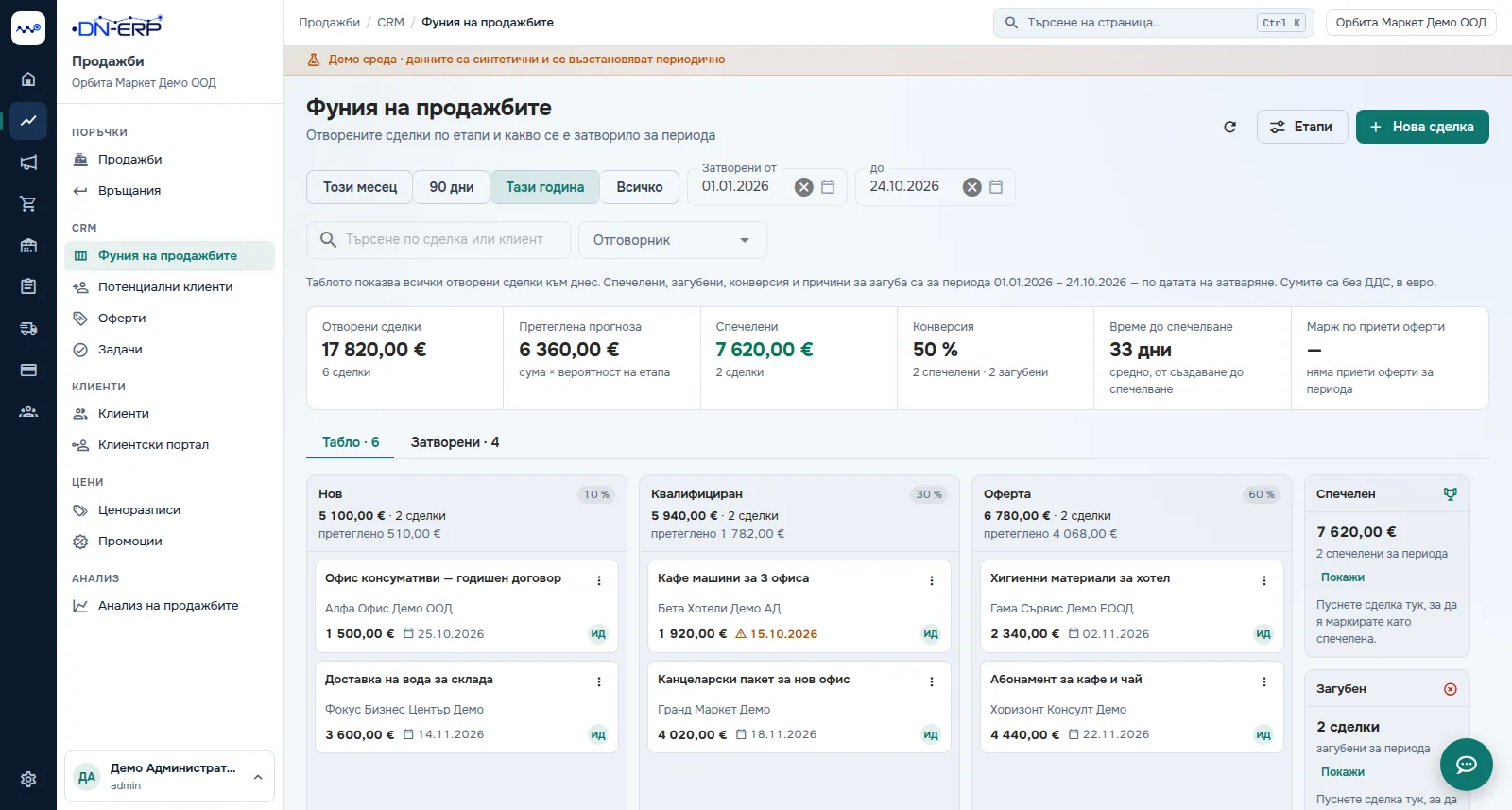Image resolution: width=1512 pixels, height=810 pixels.
Task: Open the 'Отговорник' dropdown filter
Action: pyautogui.click(x=673, y=240)
